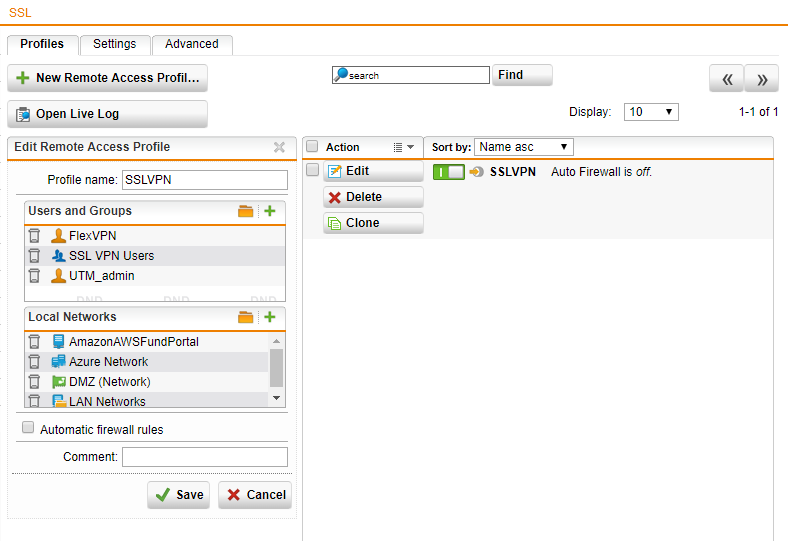Screen dimensions: 788x541
Task: Open the Display count dropdown
Action: (x=651, y=112)
